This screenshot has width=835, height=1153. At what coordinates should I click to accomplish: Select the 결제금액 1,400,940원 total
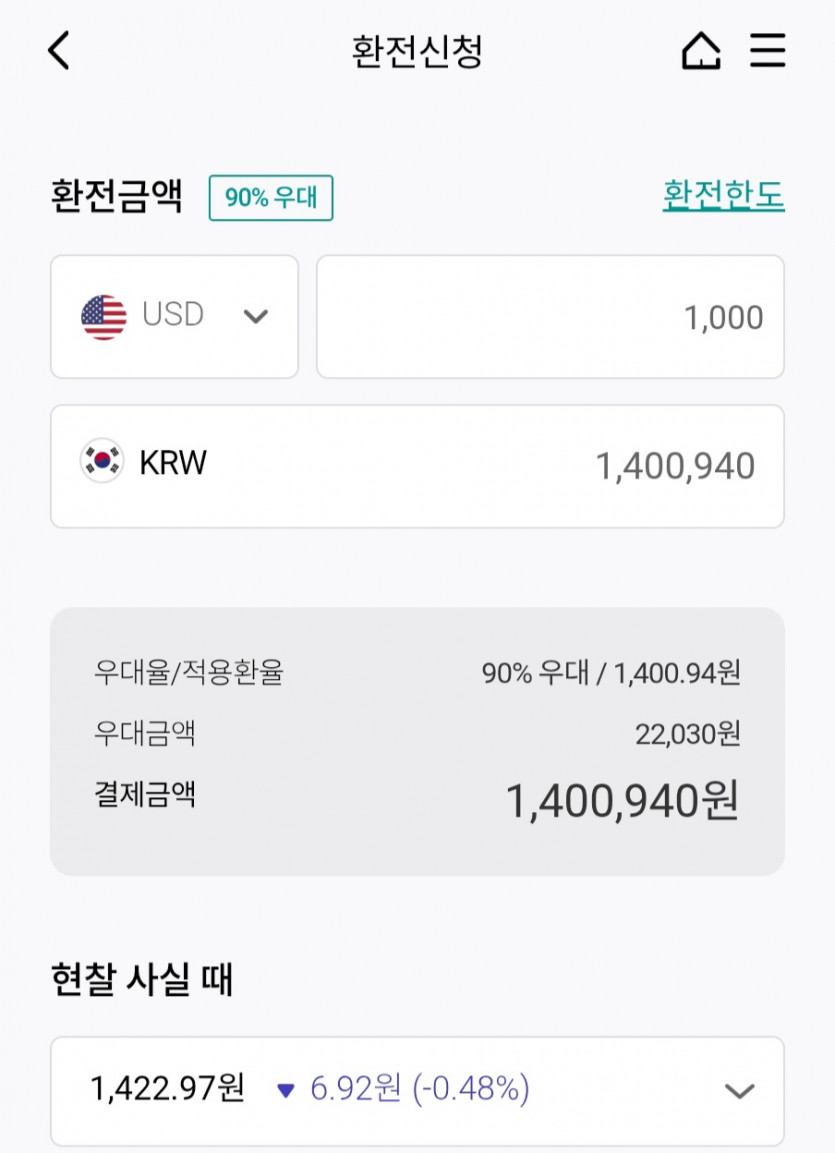click(x=621, y=801)
